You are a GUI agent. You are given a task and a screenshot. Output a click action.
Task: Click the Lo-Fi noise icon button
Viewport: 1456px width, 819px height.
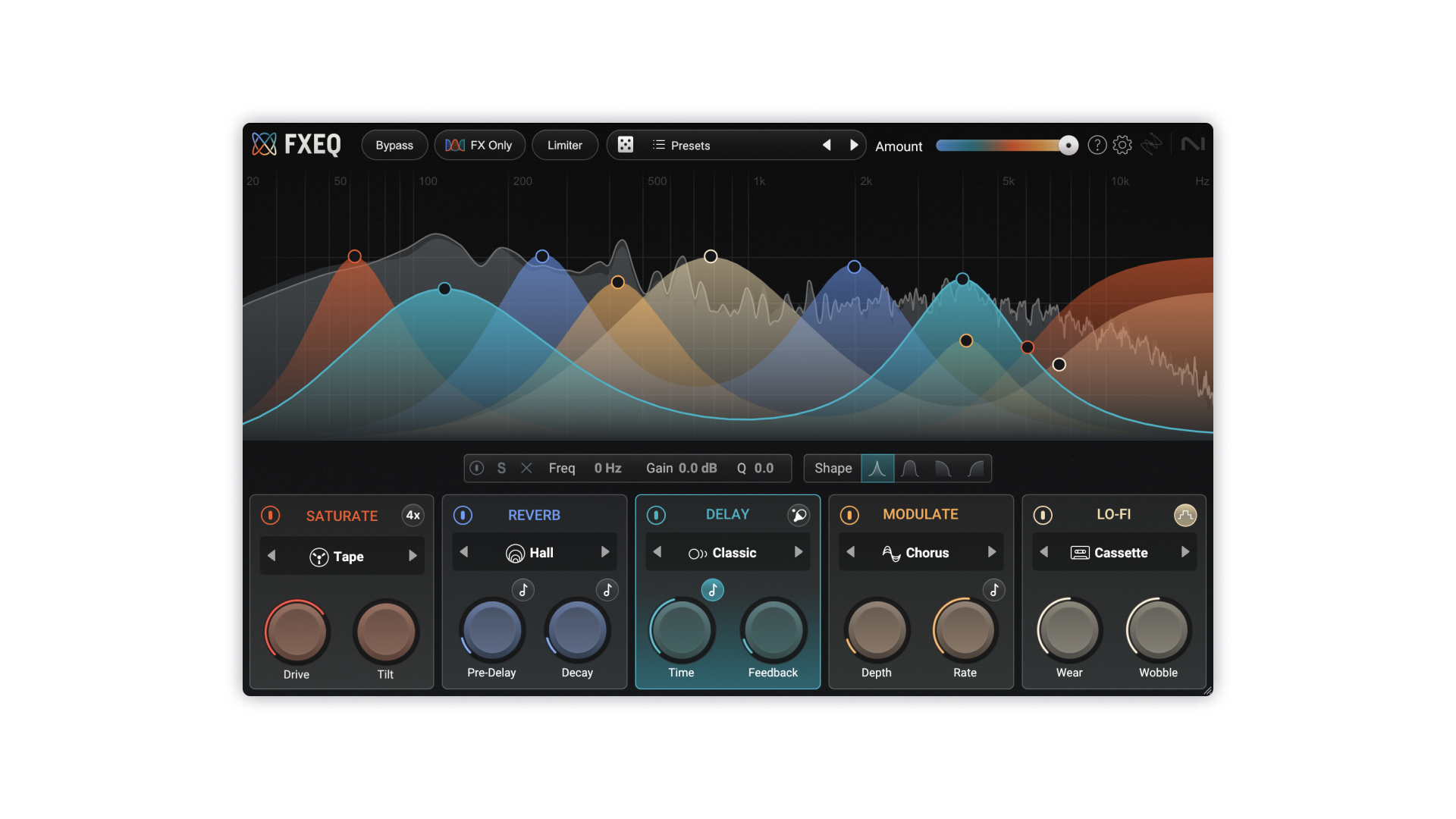coord(1185,516)
